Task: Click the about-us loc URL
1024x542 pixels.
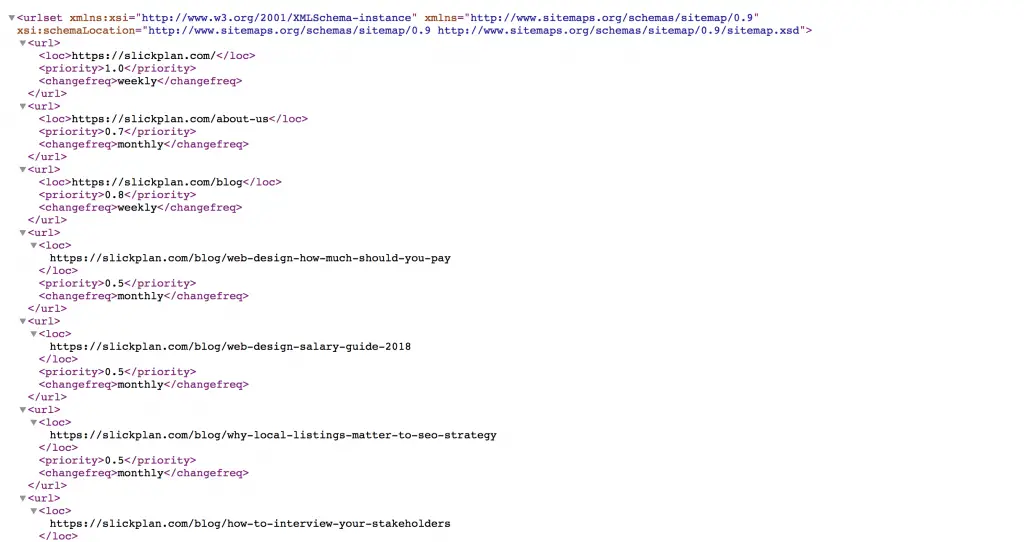Action: pyautogui.click(x=170, y=119)
